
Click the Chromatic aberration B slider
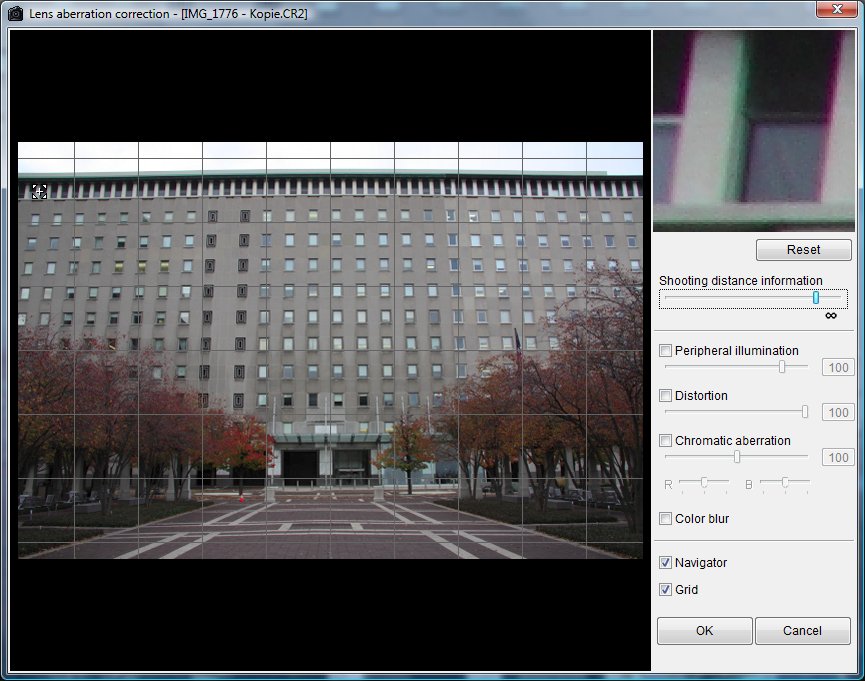(x=785, y=483)
